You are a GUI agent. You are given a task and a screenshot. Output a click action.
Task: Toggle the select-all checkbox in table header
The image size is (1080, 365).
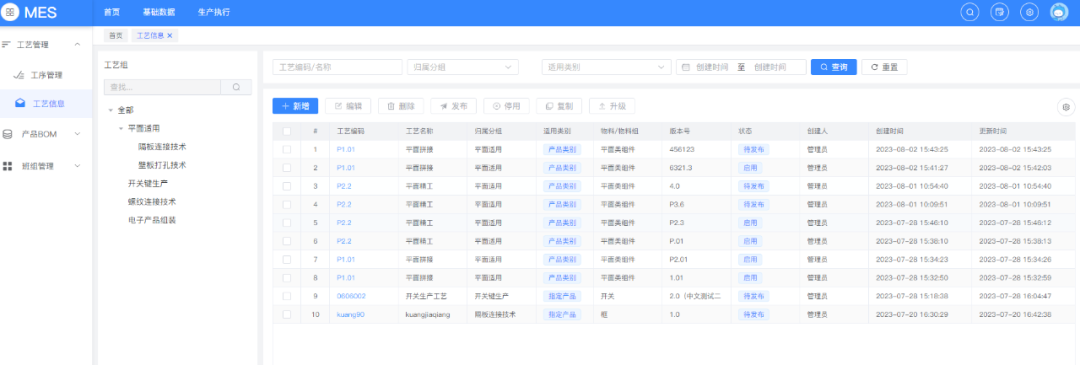point(287,131)
